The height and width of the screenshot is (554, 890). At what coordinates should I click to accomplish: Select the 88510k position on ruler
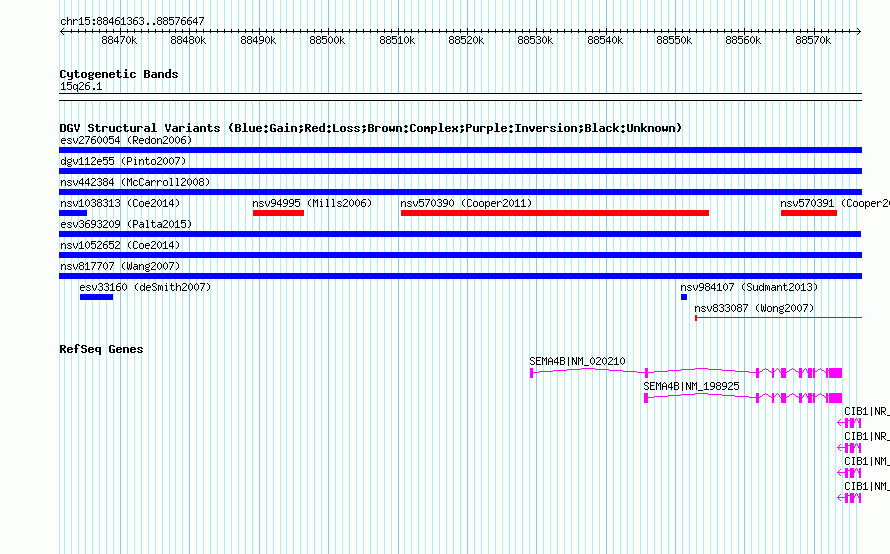[397, 40]
